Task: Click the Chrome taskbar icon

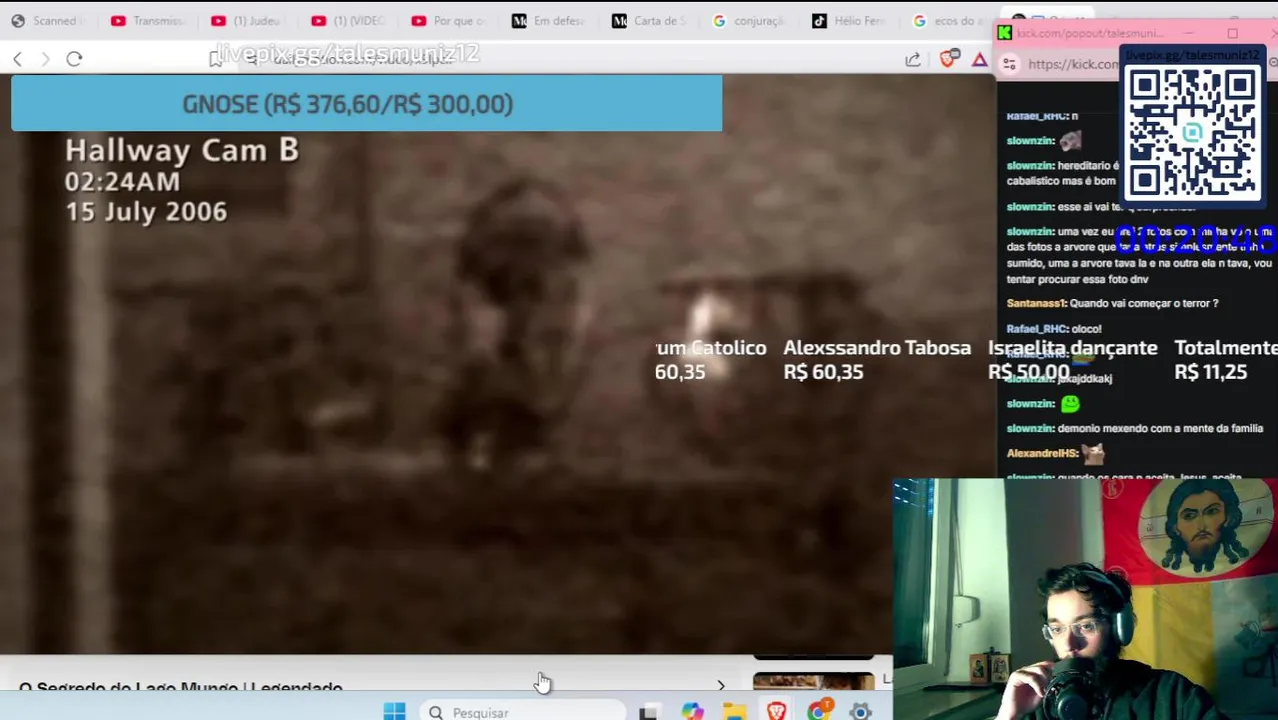Action: pyautogui.click(x=819, y=712)
